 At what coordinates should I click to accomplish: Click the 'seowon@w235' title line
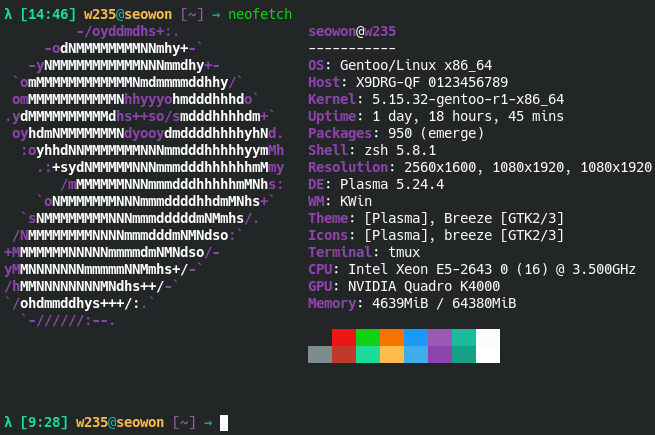352,31
